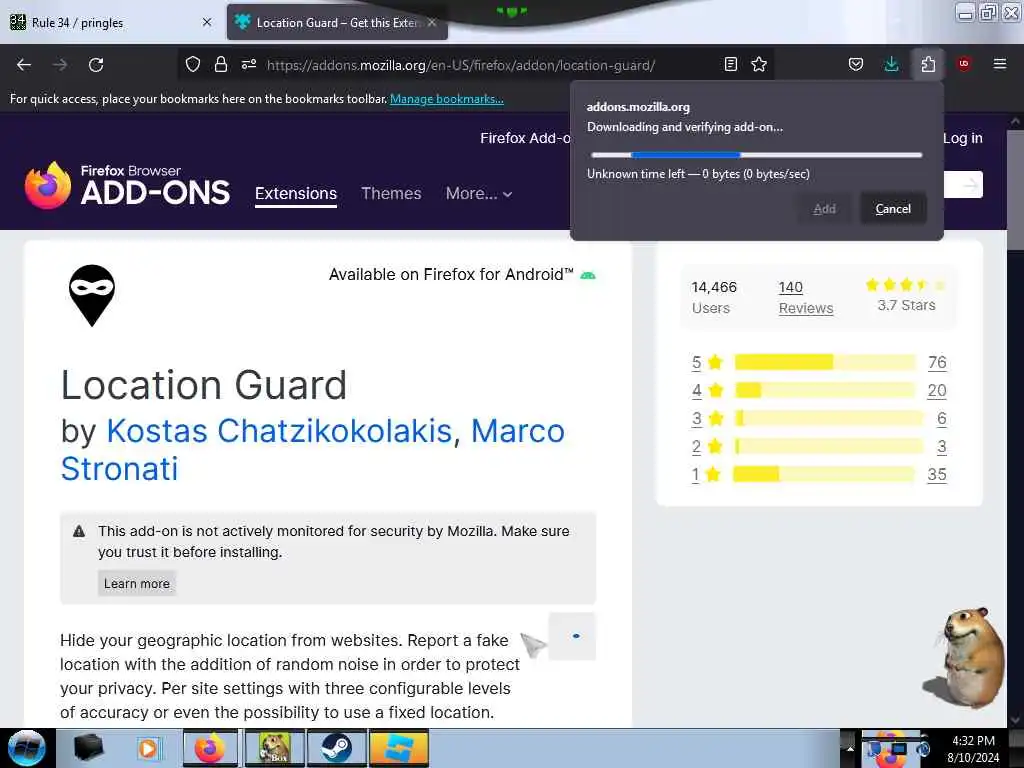Submit search with the arrow button
The height and width of the screenshot is (768, 1024).
tap(971, 185)
